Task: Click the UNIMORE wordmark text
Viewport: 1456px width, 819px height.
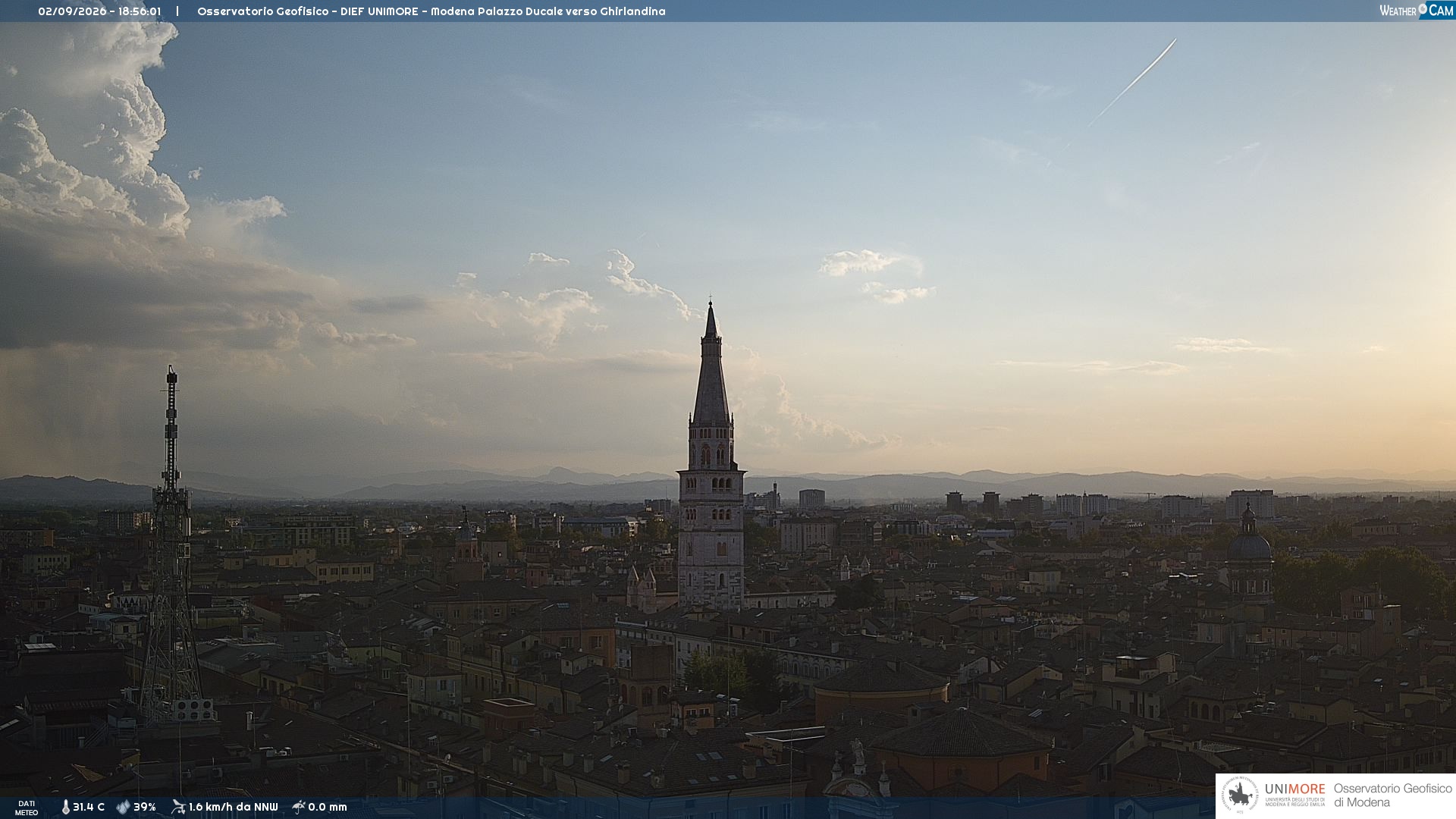Action: click(x=1295, y=789)
